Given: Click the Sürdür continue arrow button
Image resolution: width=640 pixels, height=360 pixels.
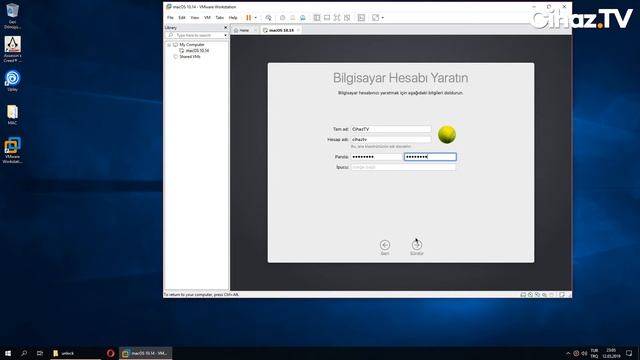Looking at the screenshot, I should (x=416, y=245).
